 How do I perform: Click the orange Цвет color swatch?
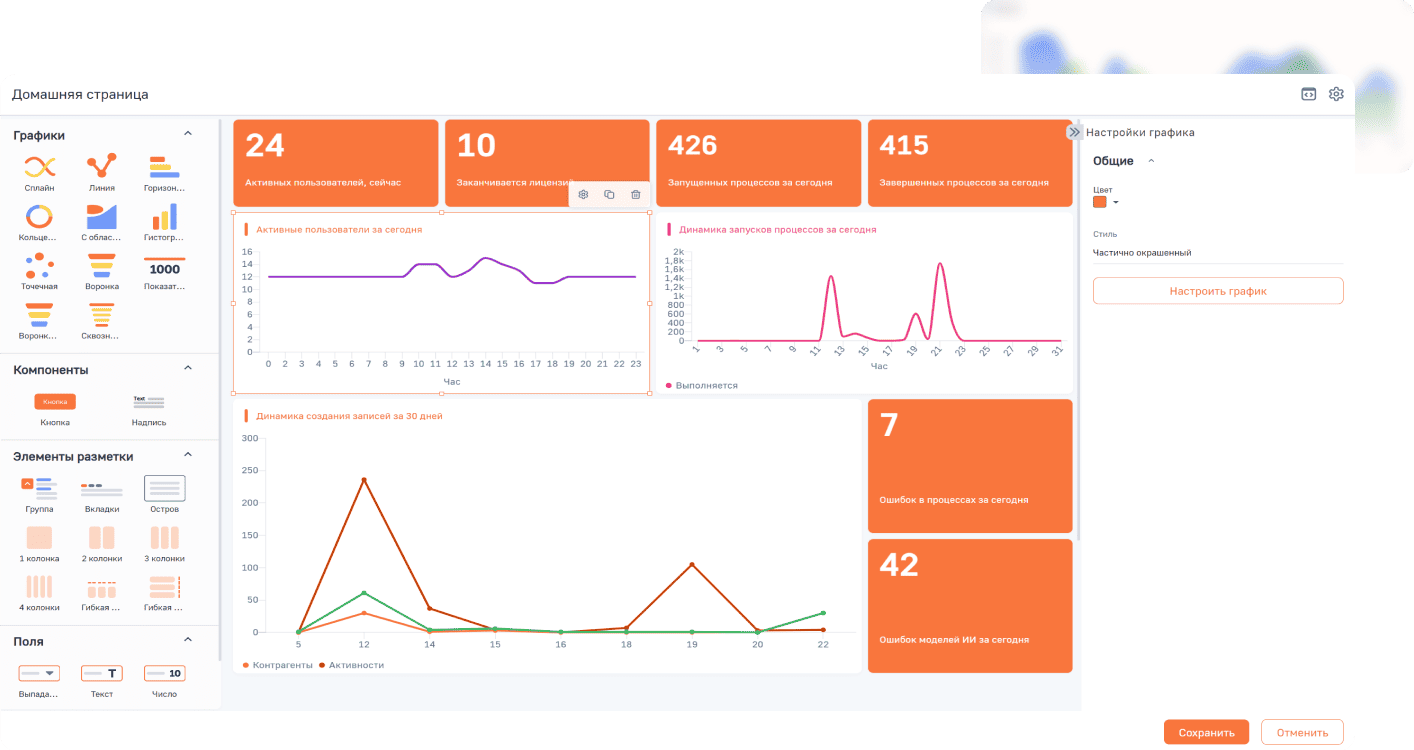[x=1100, y=202]
